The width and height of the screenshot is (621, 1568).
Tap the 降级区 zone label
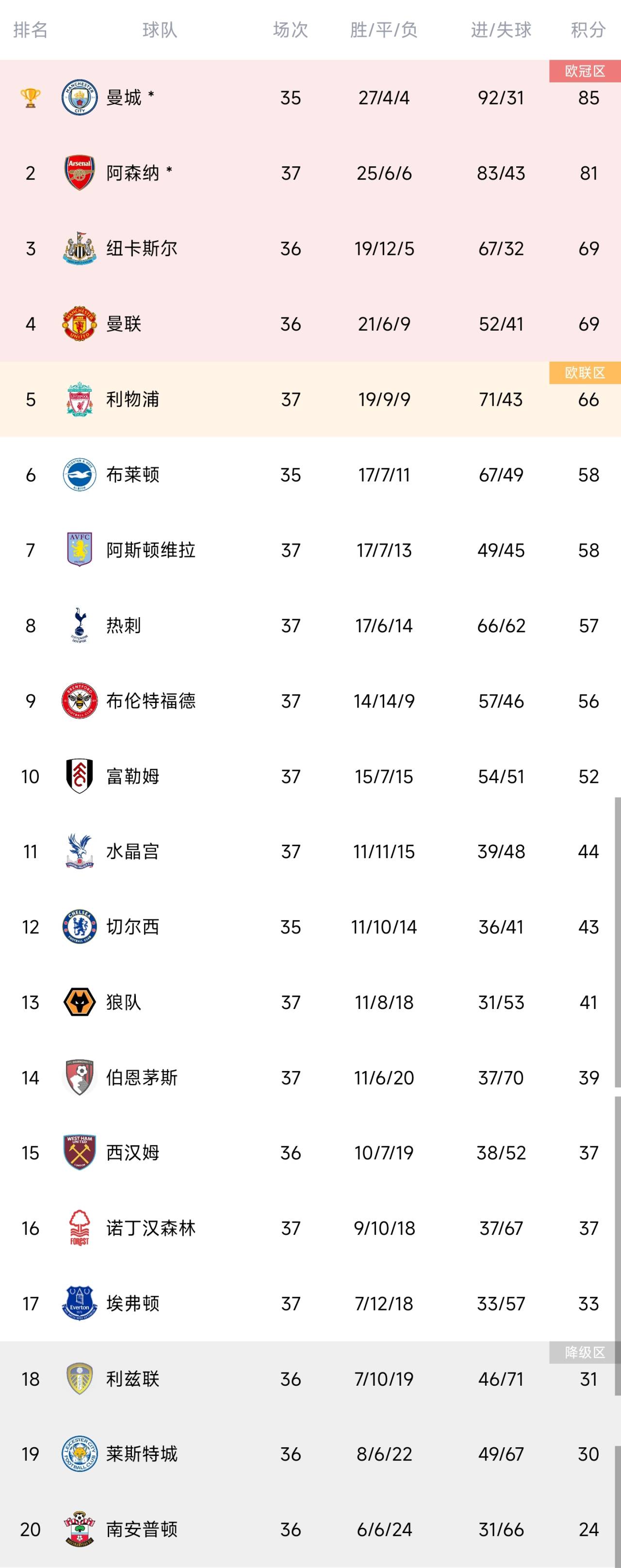click(x=585, y=1352)
